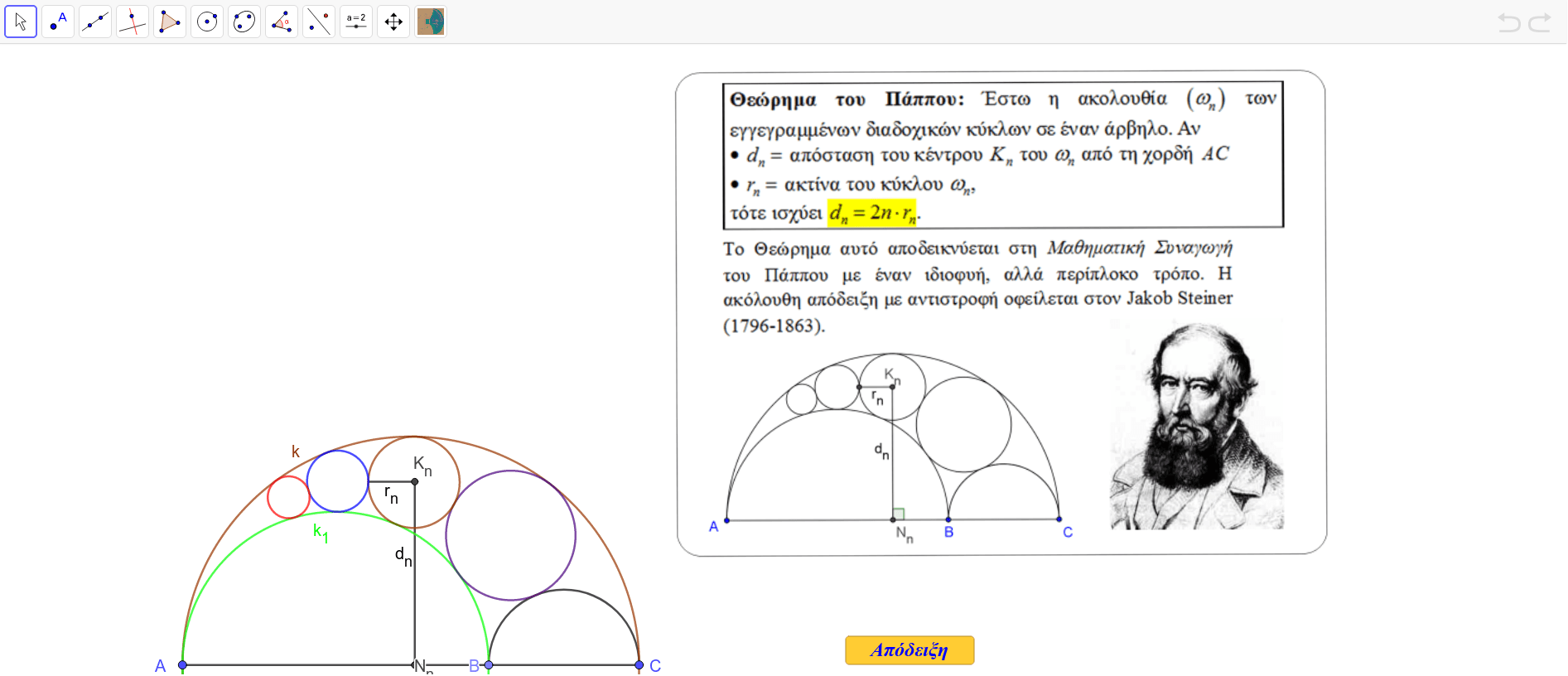Select the Slider tool
Viewport: 1568px width, 676px height.
(x=356, y=22)
